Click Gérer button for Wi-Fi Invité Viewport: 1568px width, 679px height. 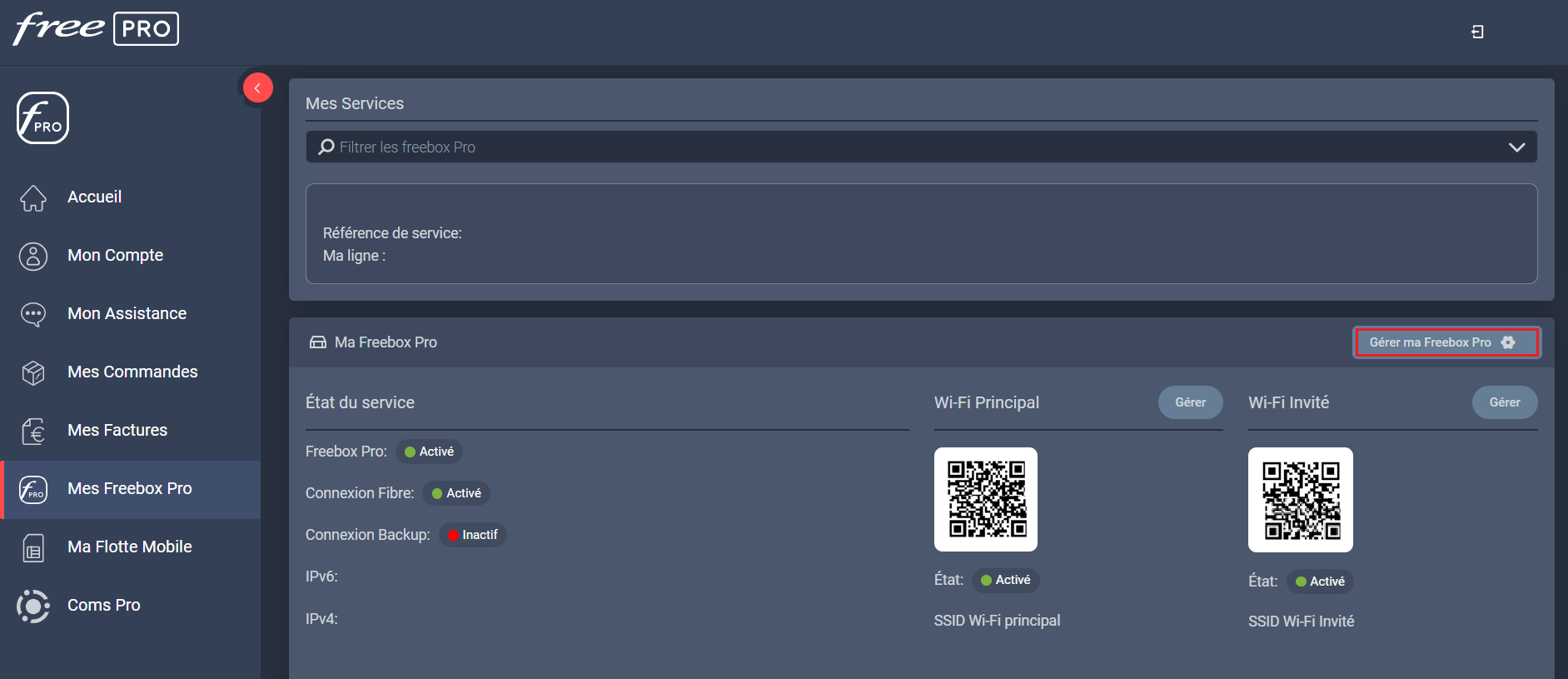coord(1504,402)
